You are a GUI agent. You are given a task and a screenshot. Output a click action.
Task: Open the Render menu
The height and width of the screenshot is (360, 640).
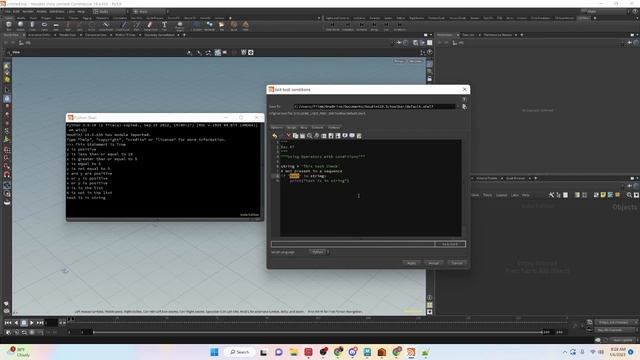(x=28, y=11)
